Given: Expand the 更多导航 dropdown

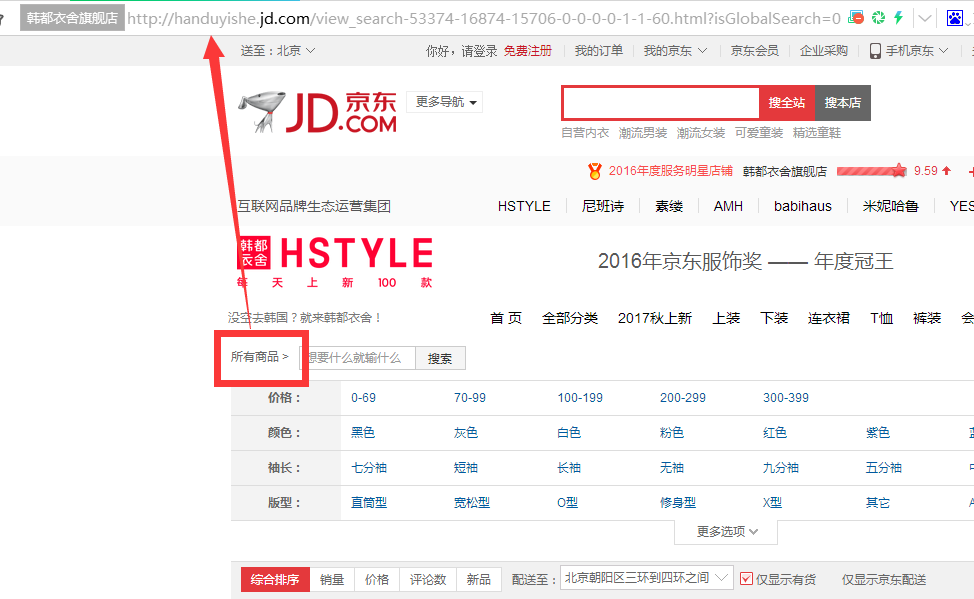Looking at the screenshot, I should coord(445,102).
